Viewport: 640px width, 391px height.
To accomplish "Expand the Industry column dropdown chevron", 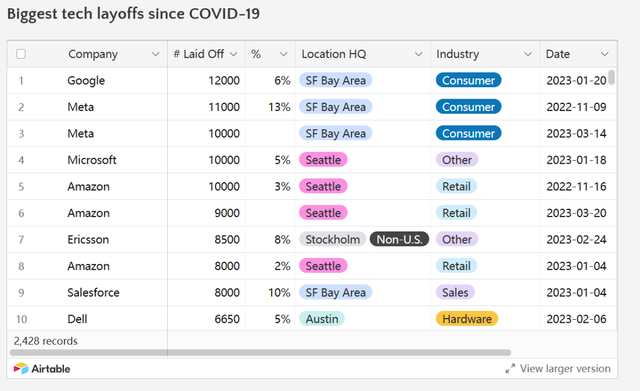I will click(x=528, y=54).
